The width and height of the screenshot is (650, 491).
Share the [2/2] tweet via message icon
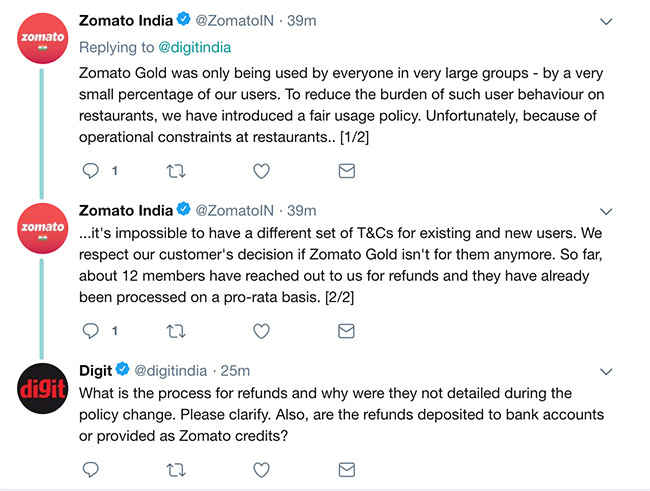[347, 331]
